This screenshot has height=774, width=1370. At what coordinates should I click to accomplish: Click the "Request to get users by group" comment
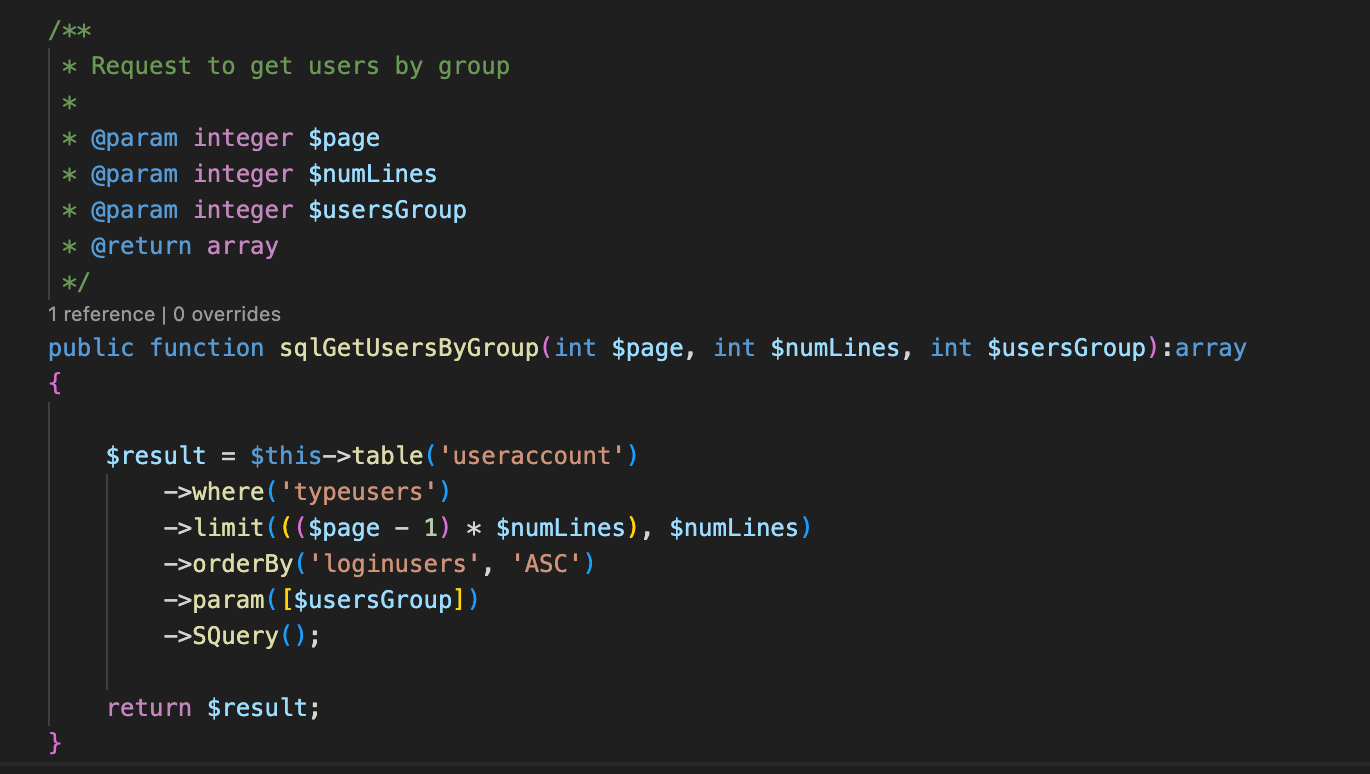point(300,66)
